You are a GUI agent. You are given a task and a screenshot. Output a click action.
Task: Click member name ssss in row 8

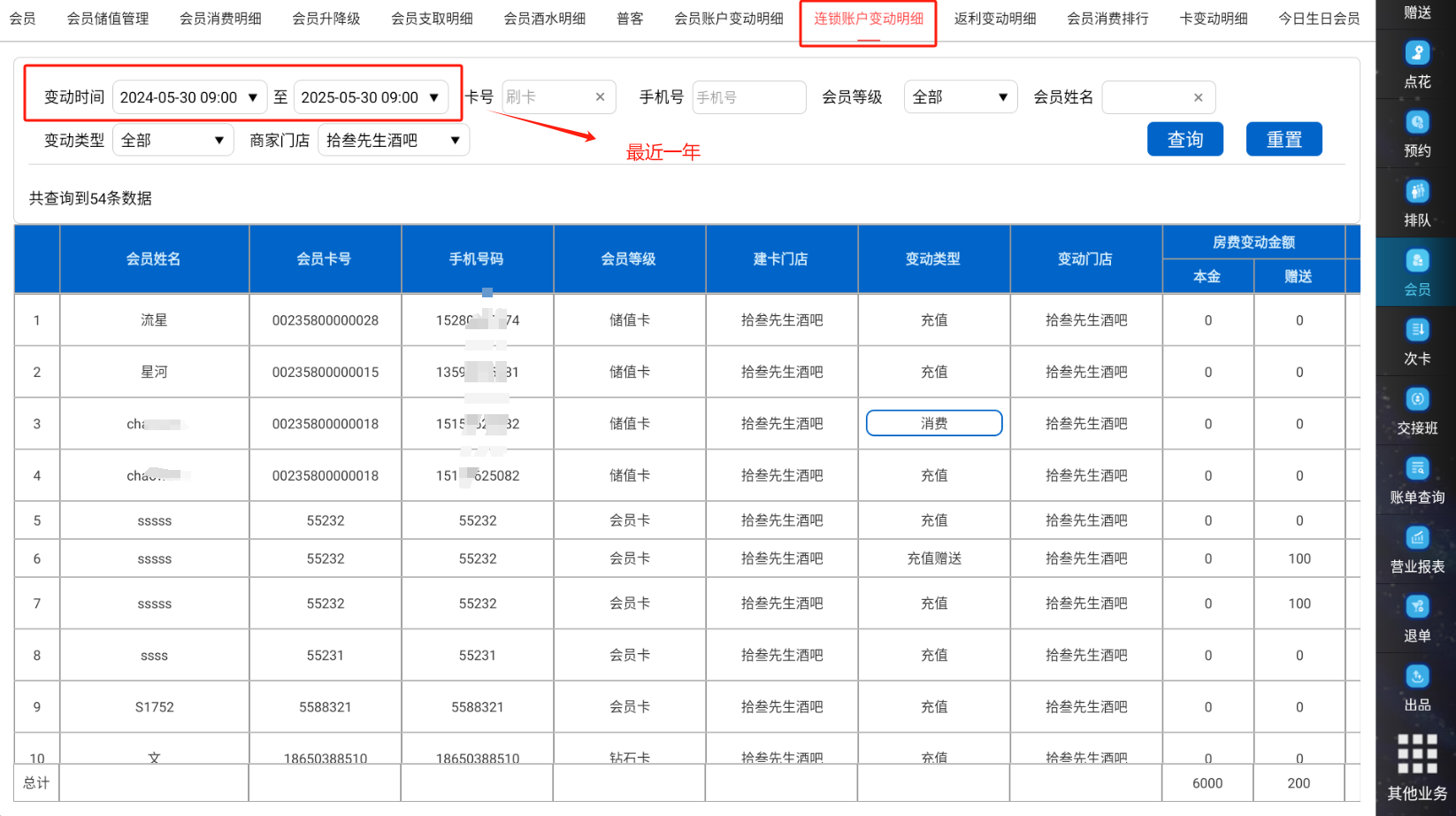(154, 656)
